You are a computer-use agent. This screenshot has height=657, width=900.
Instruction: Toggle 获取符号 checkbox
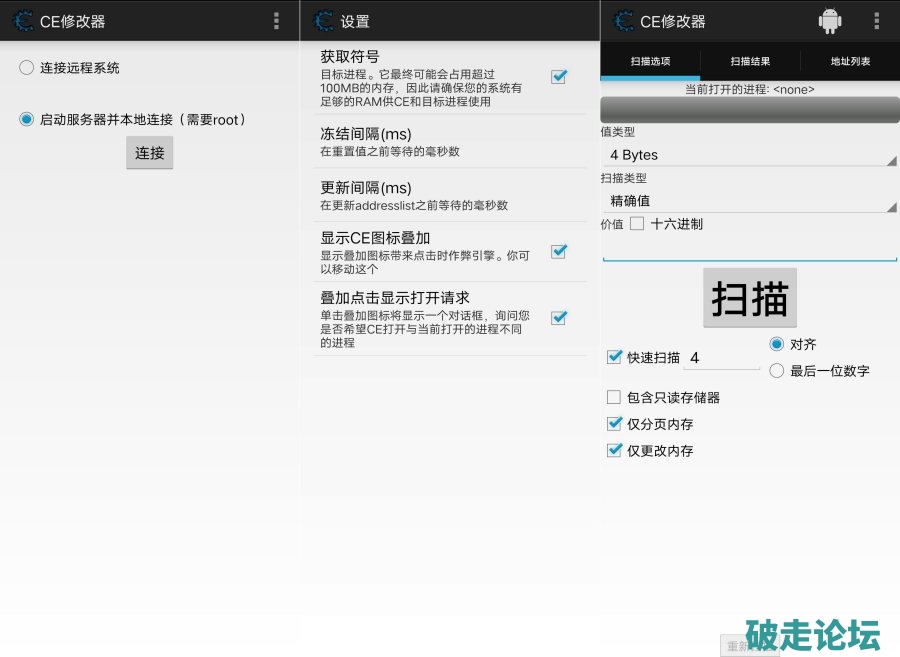click(x=559, y=76)
